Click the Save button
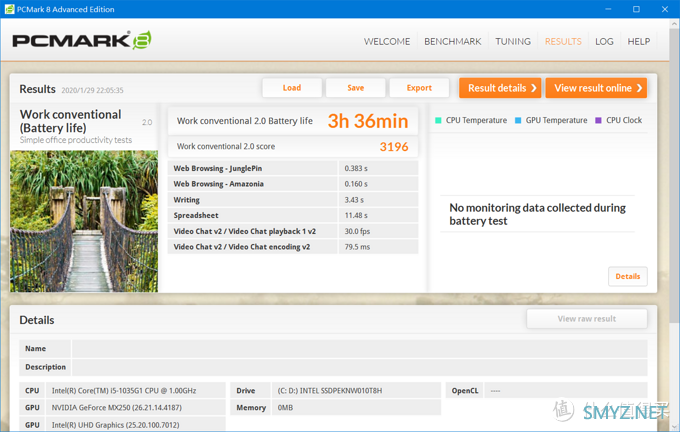Viewport: 680px width, 432px height. coord(356,88)
